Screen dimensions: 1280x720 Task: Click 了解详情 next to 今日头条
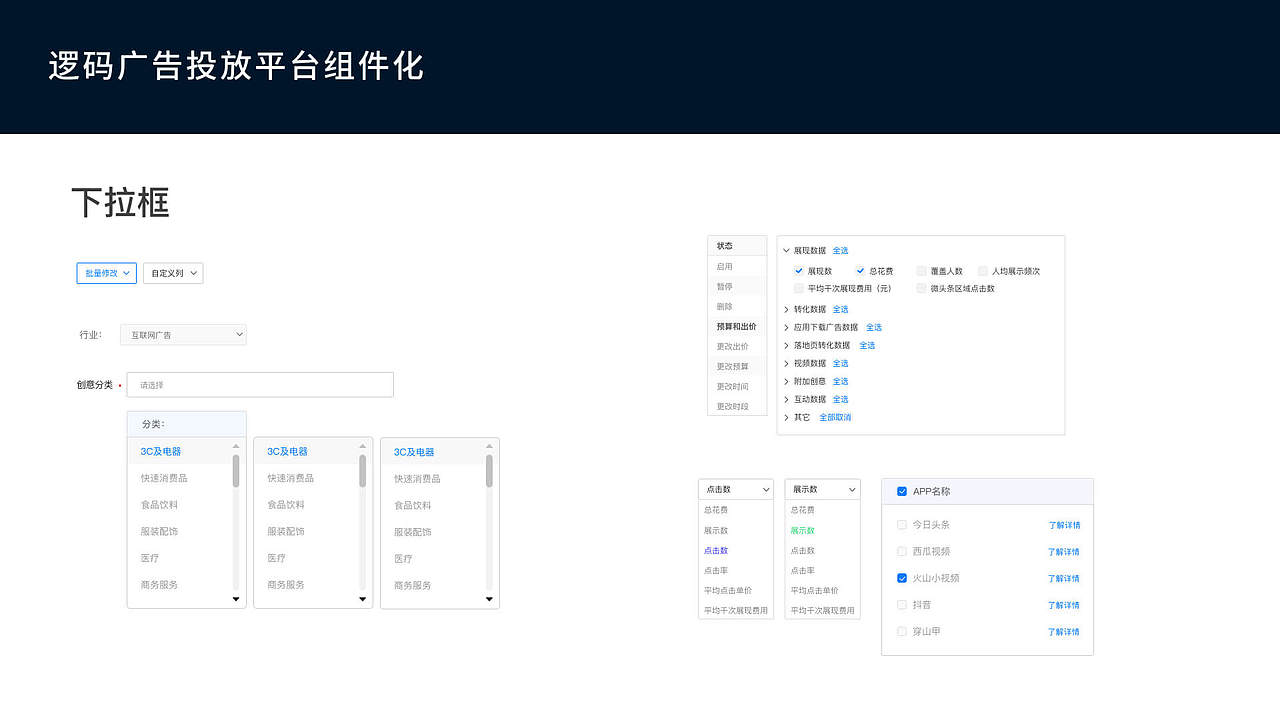click(x=1063, y=524)
